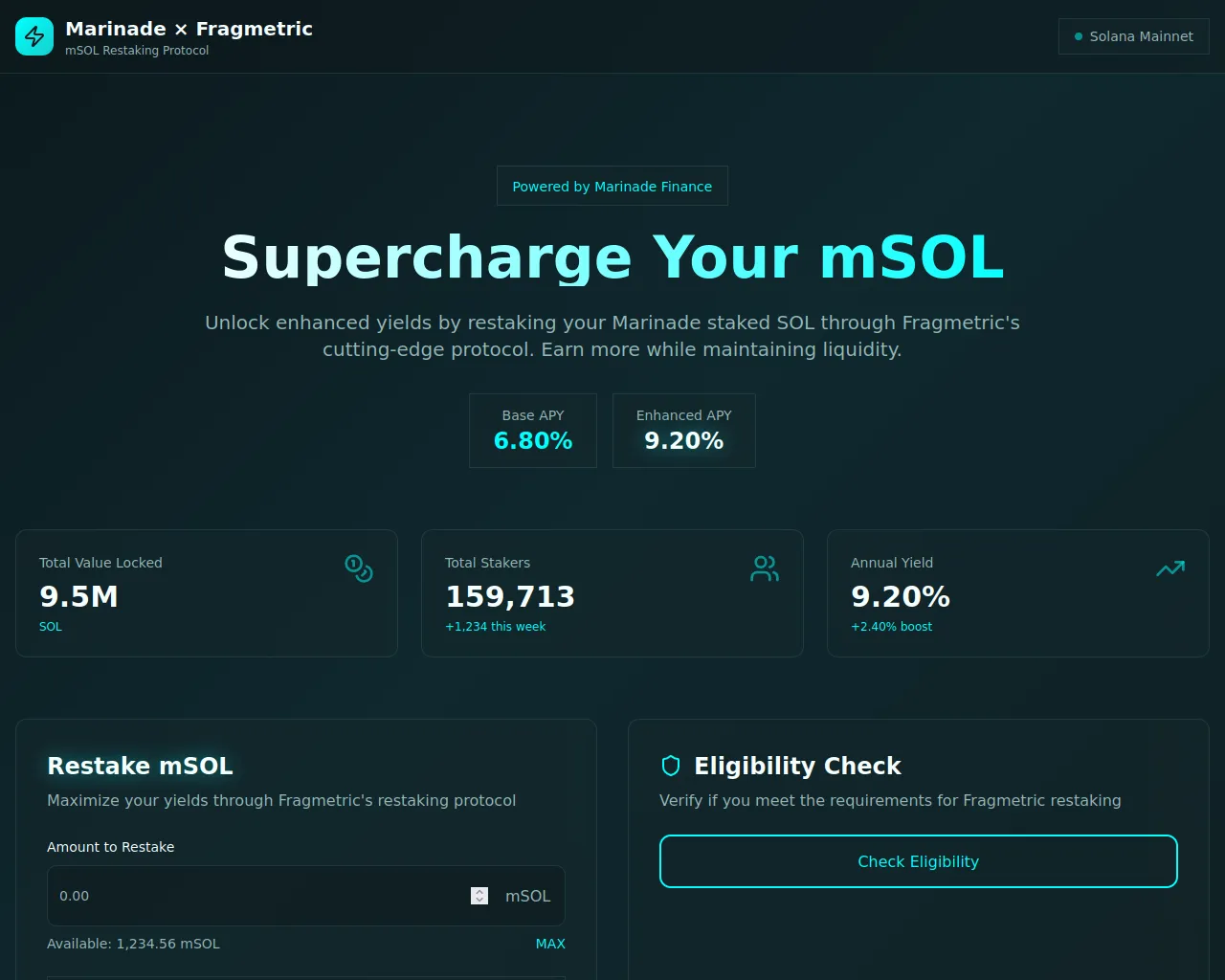Click the Total Value Locked label
The image size is (1225, 980).
tap(100, 563)
